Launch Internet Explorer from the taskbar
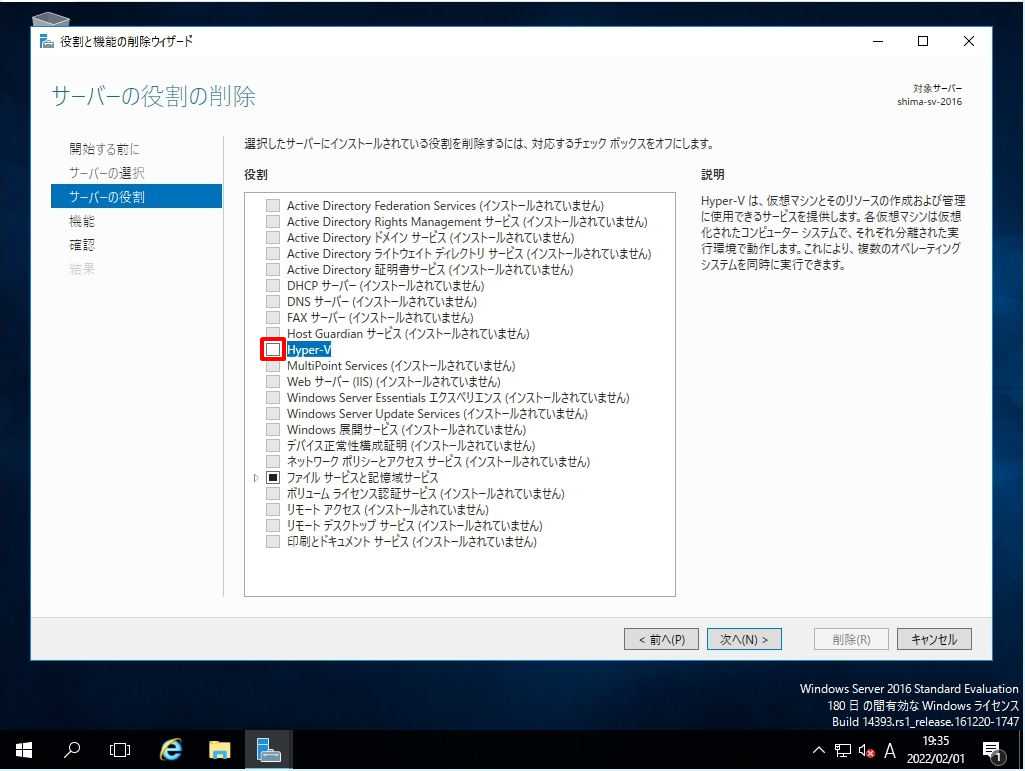 171,750
